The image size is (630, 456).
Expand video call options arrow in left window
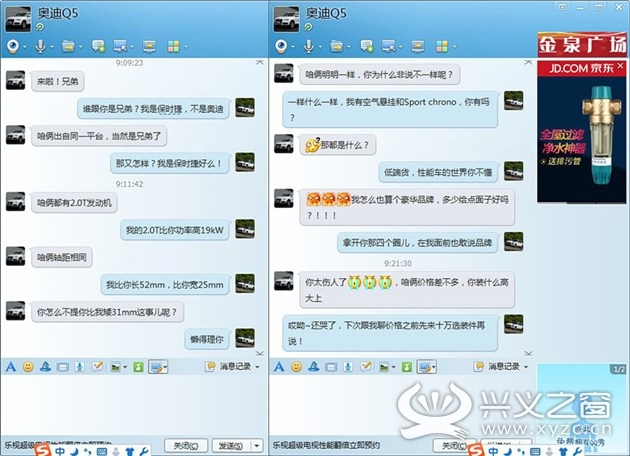(25, 47)
